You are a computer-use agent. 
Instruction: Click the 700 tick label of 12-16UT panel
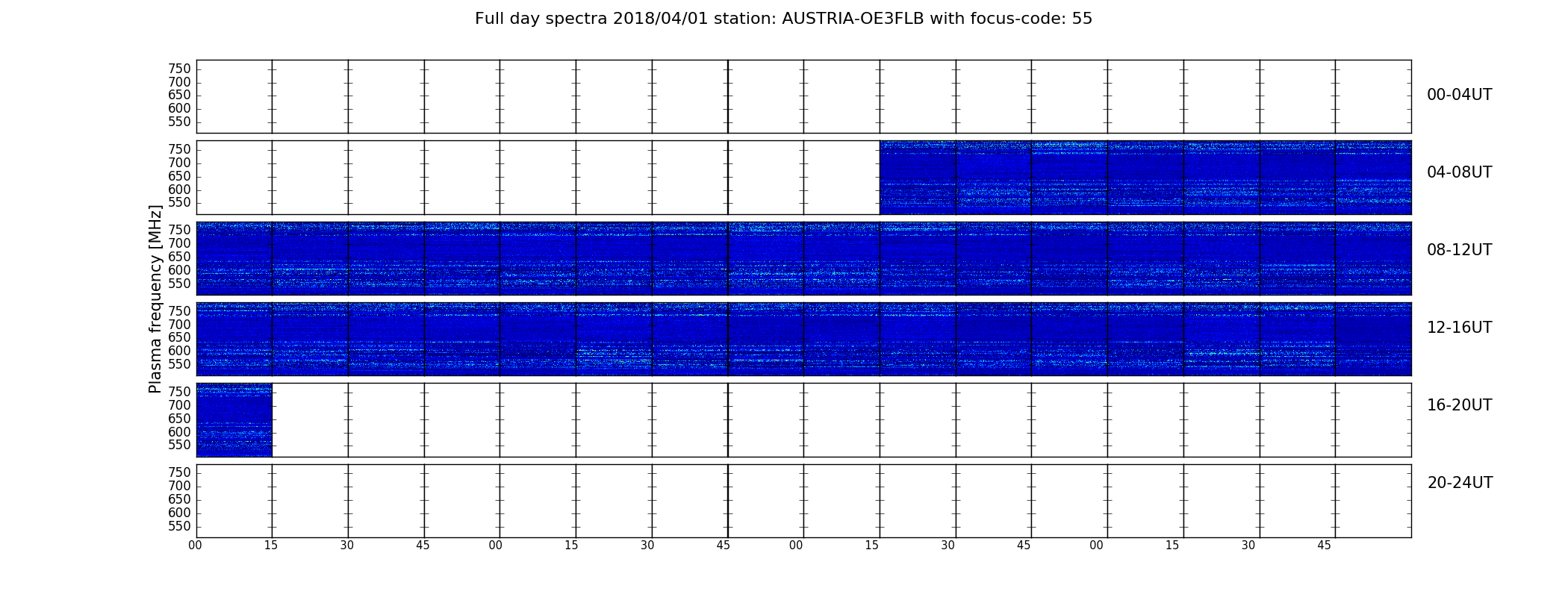(x=179, y=325)
